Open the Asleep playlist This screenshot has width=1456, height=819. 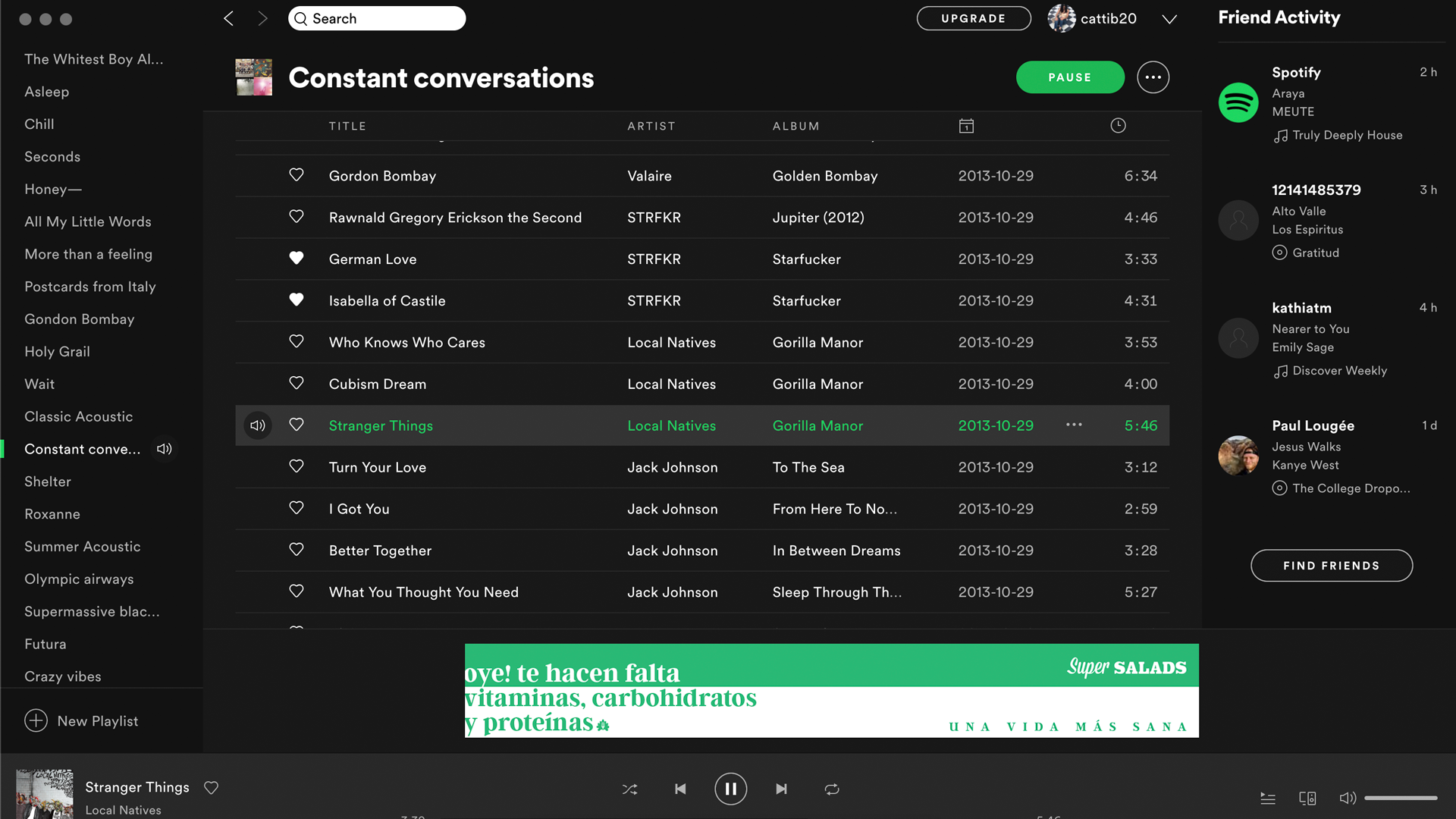coord(46,92)
